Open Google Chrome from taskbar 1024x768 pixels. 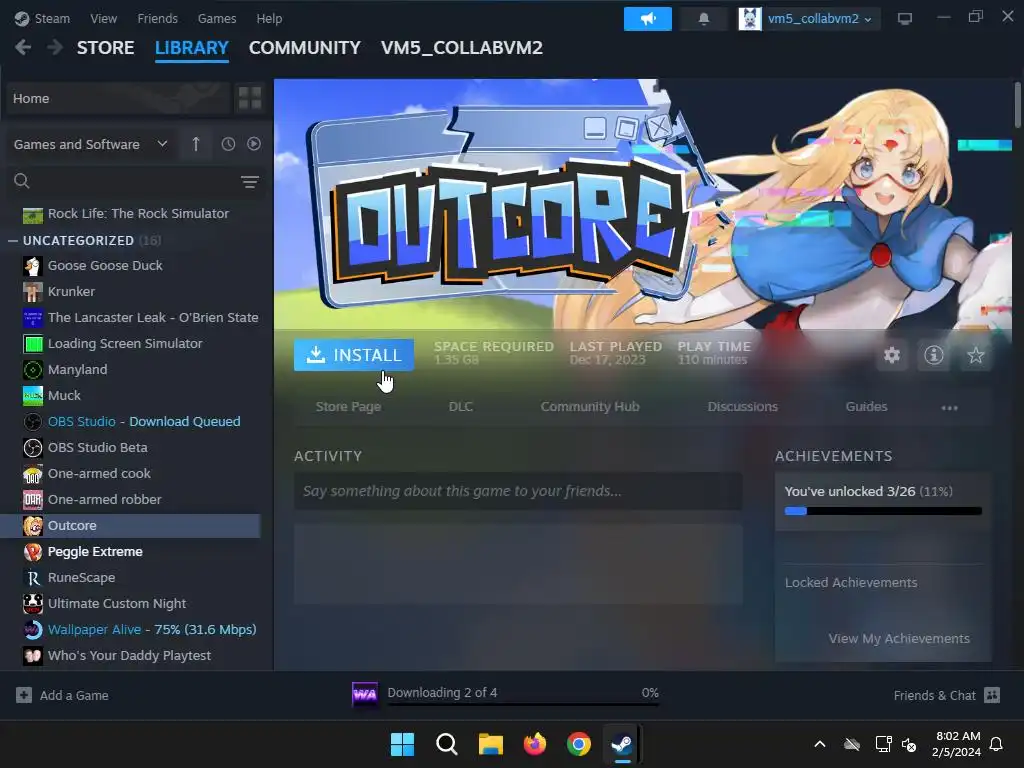[579, 744]
